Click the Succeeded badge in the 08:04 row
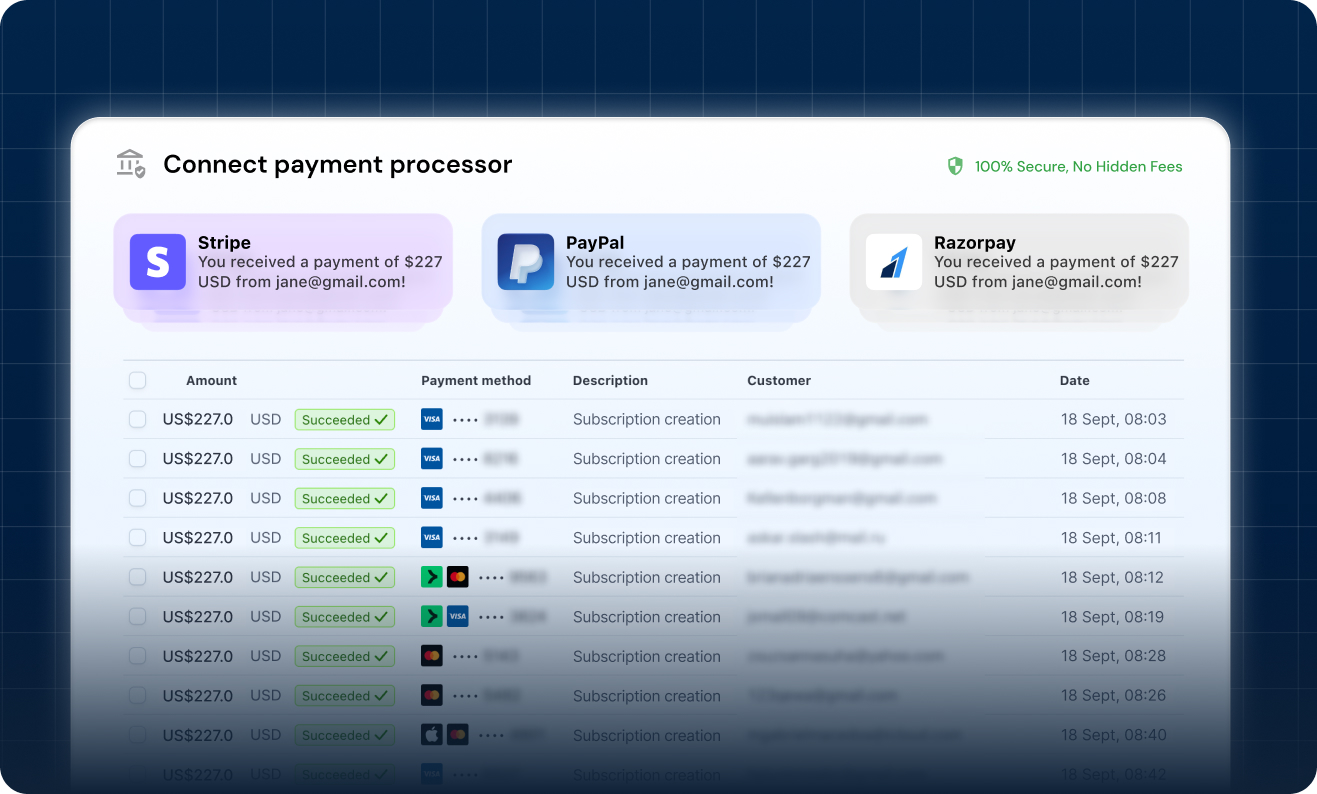Screen dimensions: 1317x794 point(345,459)
